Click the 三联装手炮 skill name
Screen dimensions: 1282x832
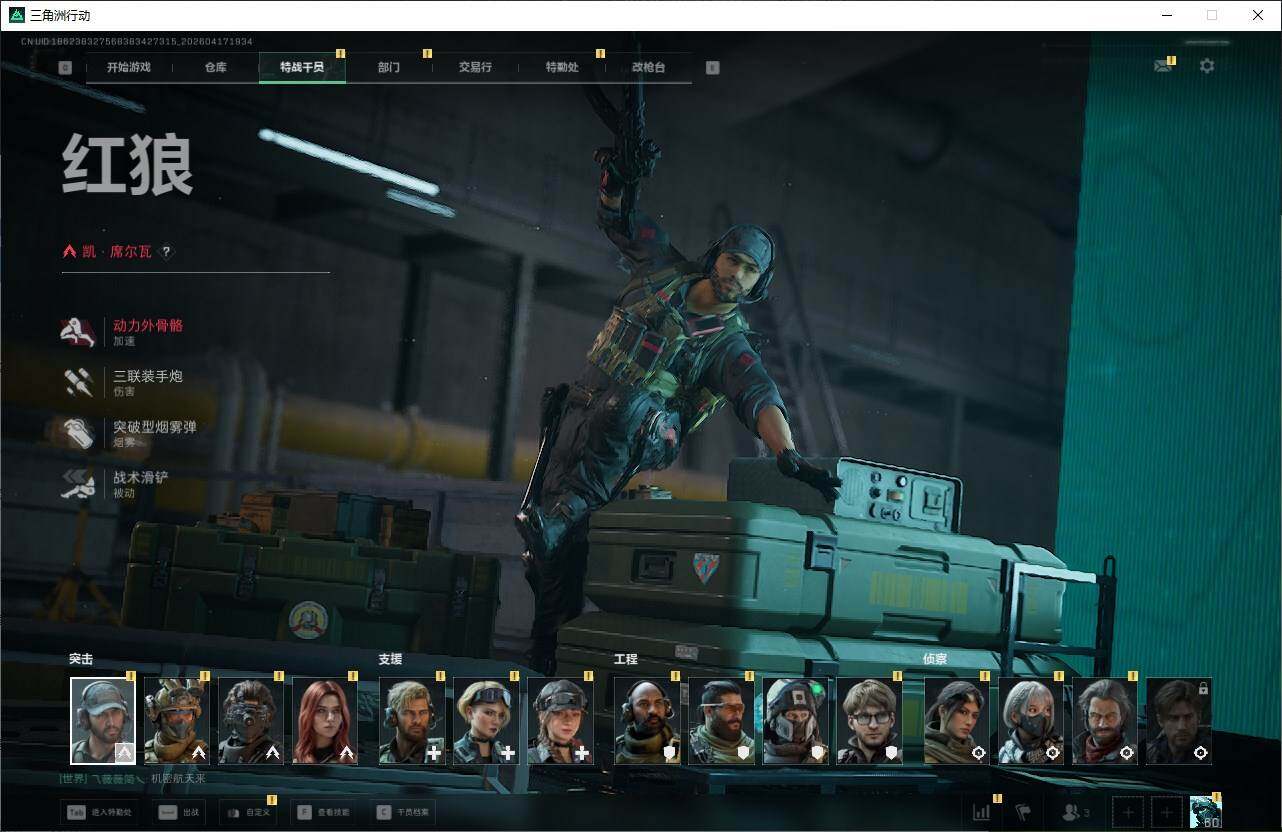148,376
